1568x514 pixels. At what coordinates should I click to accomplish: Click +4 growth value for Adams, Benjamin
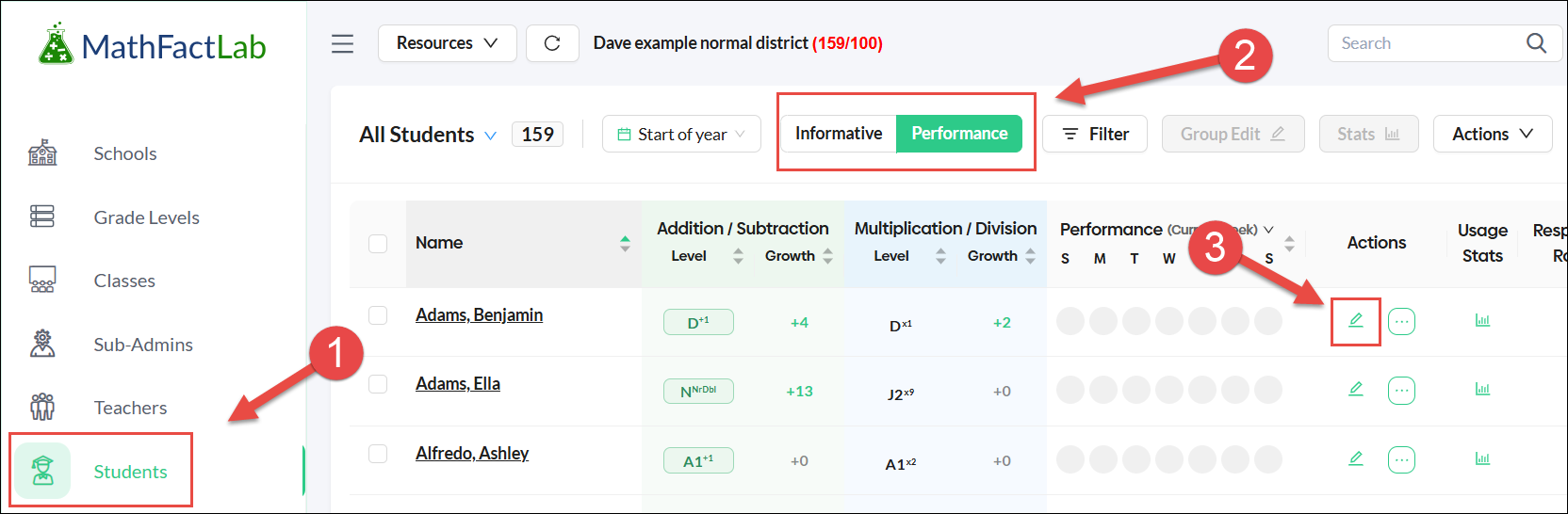[799, 323]
